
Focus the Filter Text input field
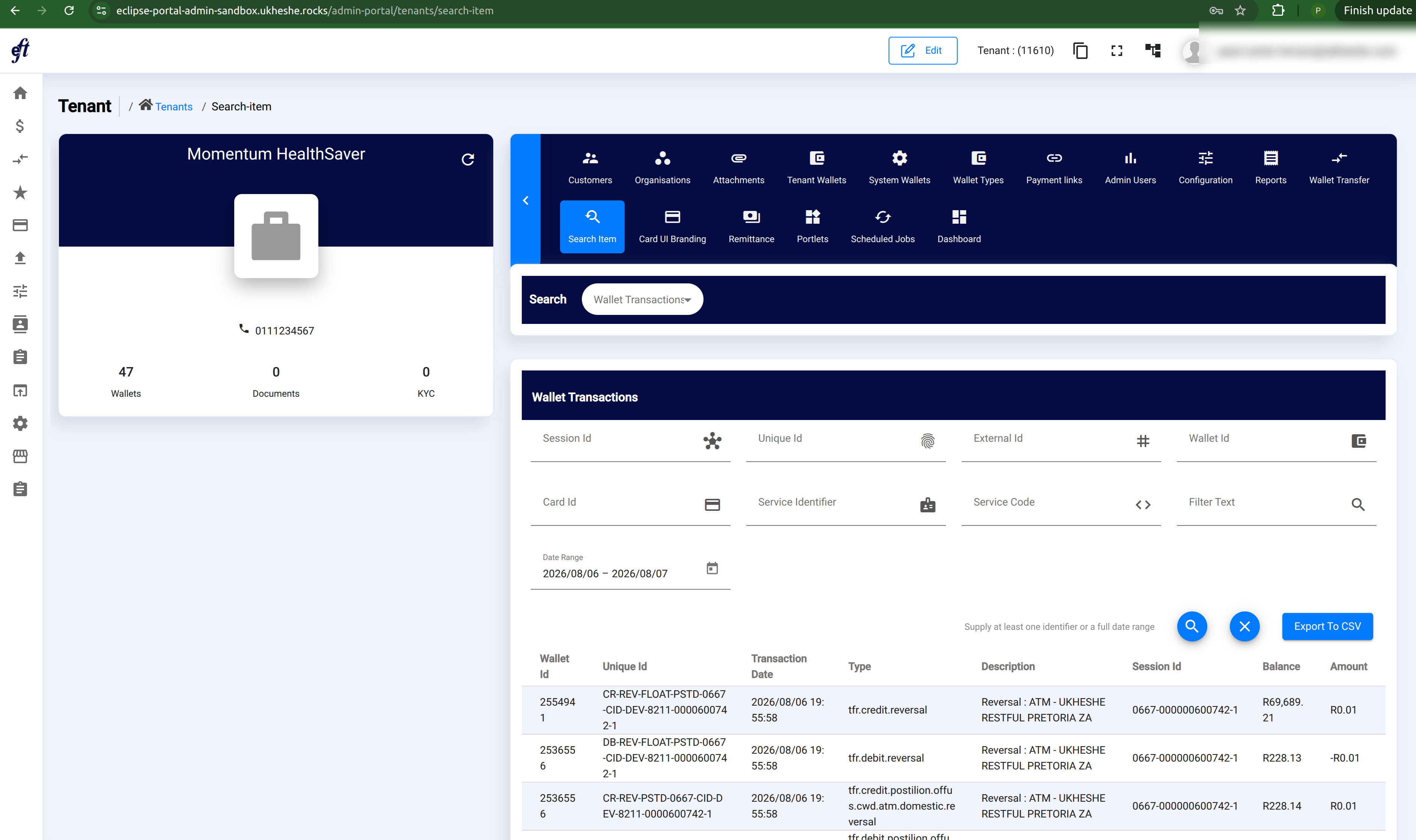(x=1276, y=506)
